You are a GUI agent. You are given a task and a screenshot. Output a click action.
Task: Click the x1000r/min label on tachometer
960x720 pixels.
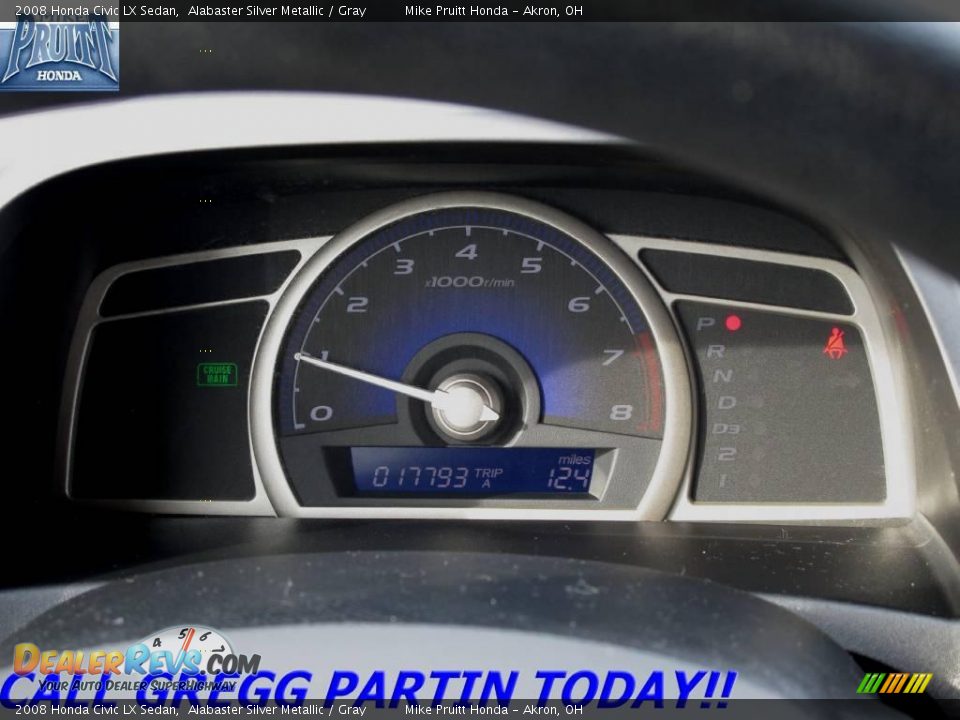pyautogui.click(x=470, y=282)
